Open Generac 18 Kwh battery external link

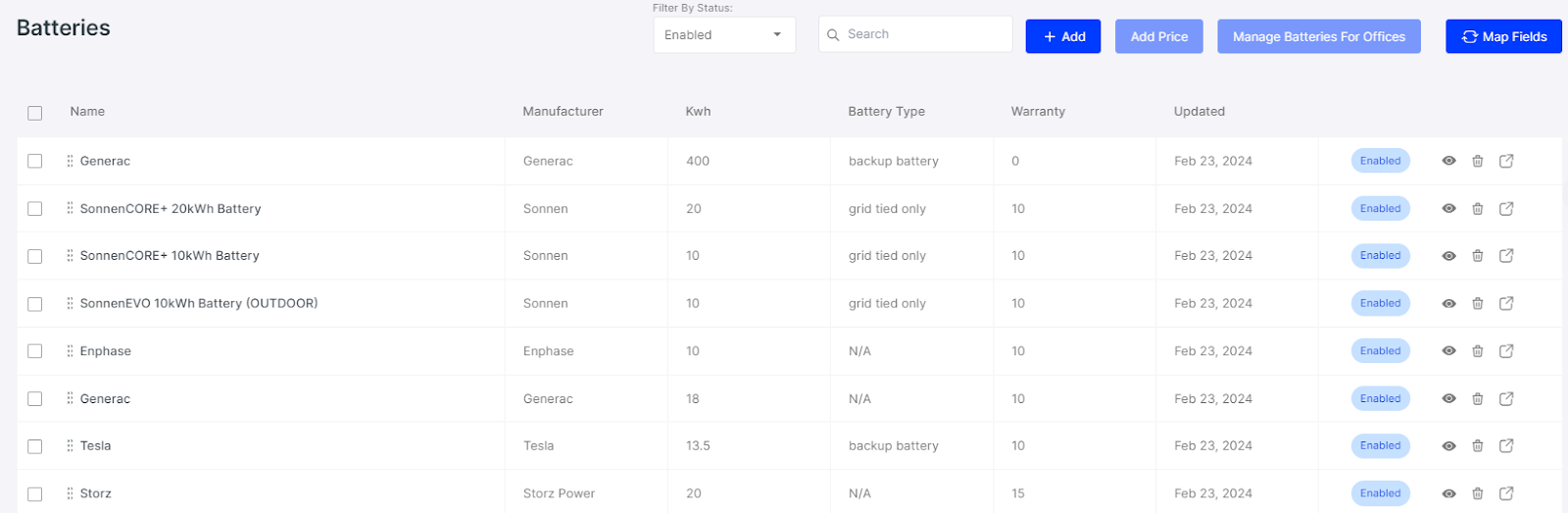[x=1506, y=399]
